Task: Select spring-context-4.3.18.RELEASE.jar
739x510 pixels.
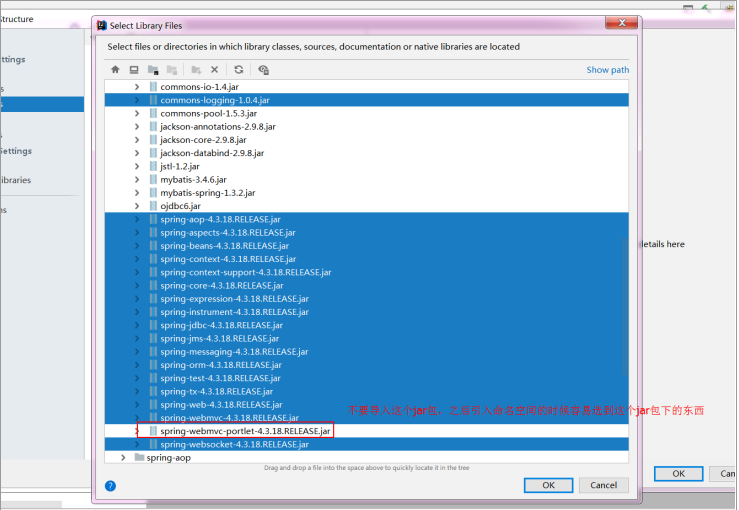Action: (x=367, y=259)
